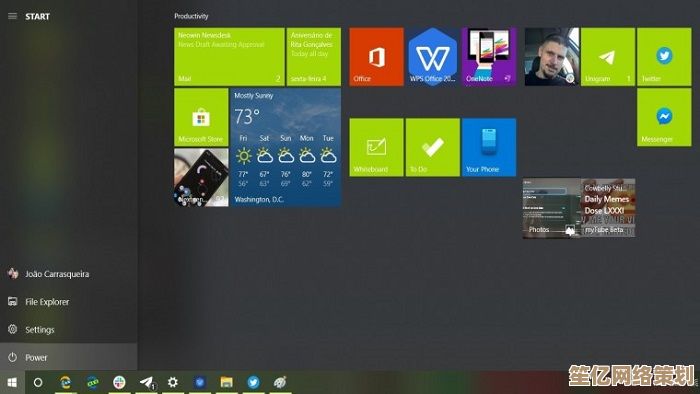This screenshot has width=700, height=394.
Task: Open Twitter bird icon on taskbar
Action: 253,382
